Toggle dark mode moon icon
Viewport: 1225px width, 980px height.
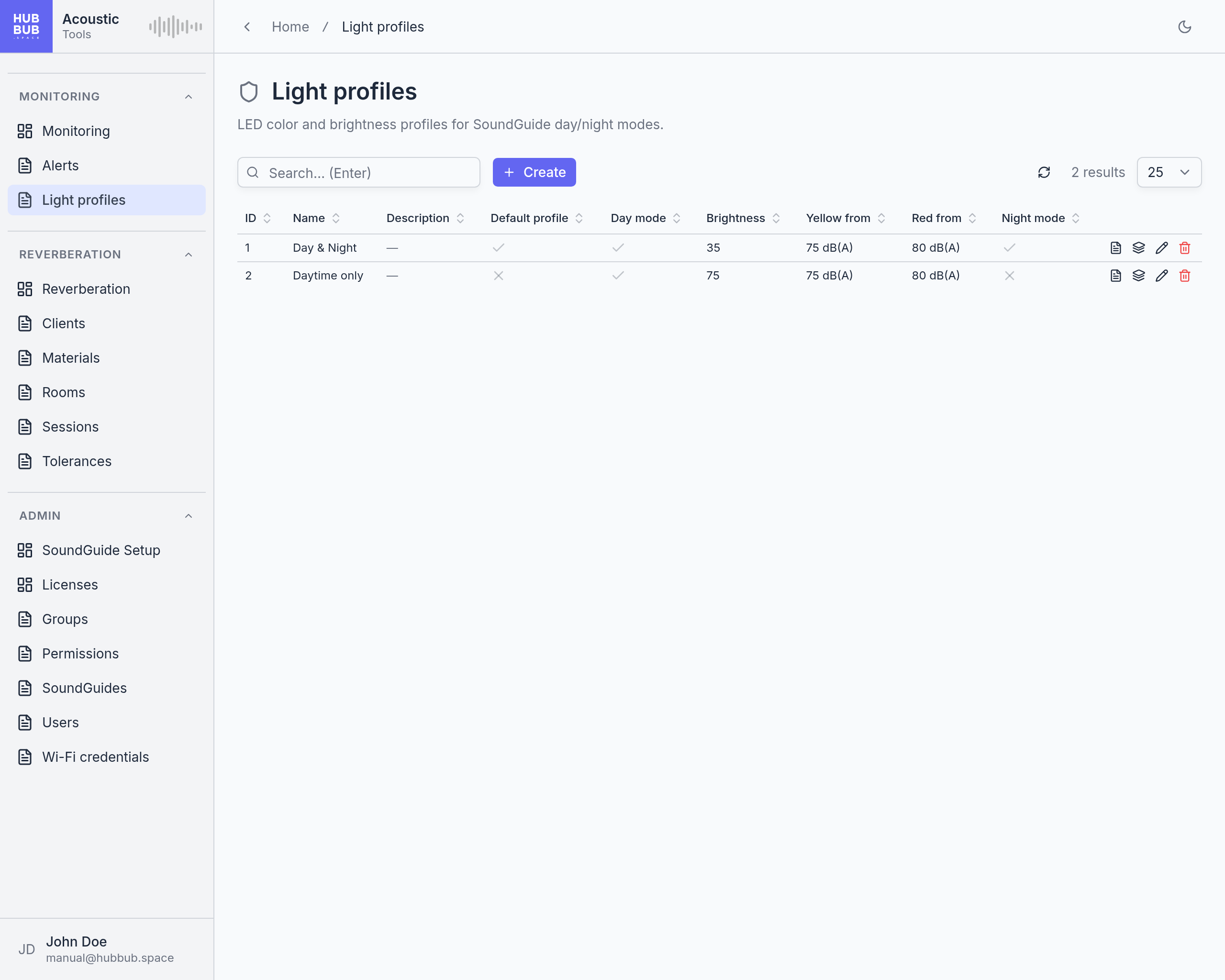(x=1184, y=27)
